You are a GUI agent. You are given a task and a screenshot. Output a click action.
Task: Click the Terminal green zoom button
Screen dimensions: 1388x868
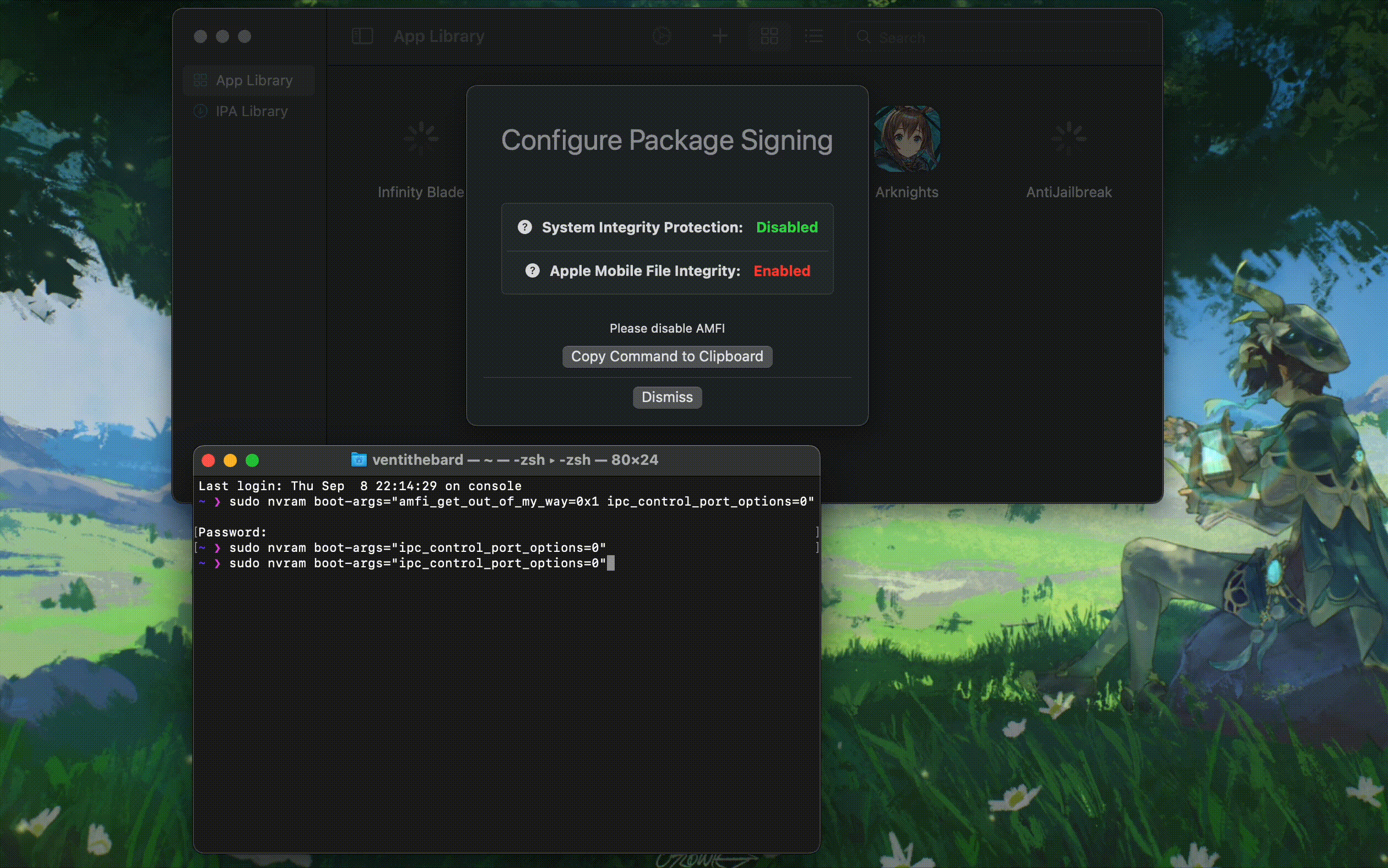pos(252,460)
